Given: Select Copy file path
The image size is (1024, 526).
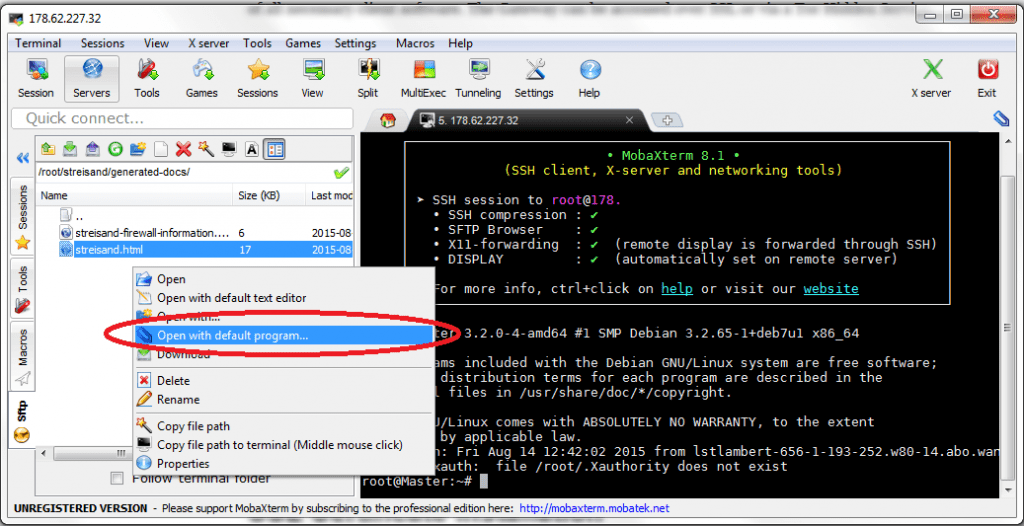Looking at the screenshot, I should (x=284, y=426).
